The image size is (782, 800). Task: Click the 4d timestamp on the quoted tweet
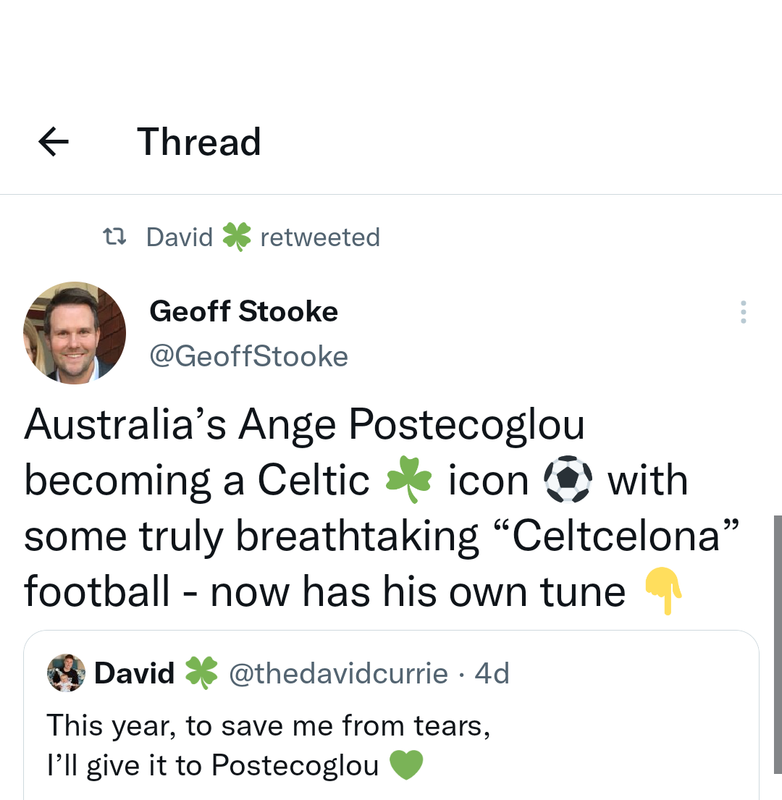click(491, 673)
